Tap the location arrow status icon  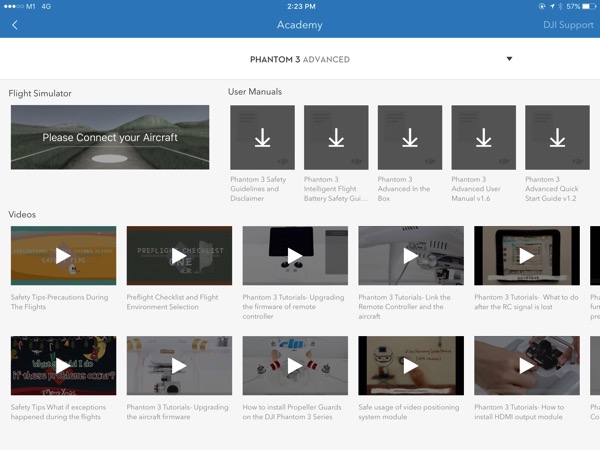click(552, 7)
